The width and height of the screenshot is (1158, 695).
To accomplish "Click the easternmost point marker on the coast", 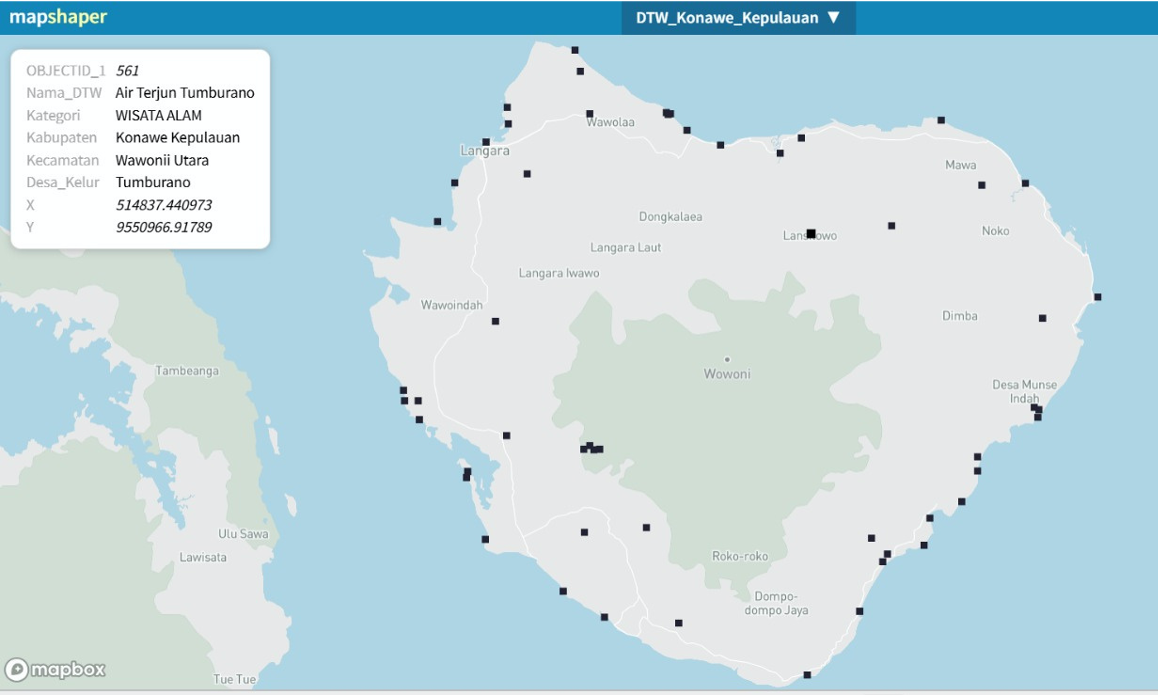I will click(x=1097, y=297).
